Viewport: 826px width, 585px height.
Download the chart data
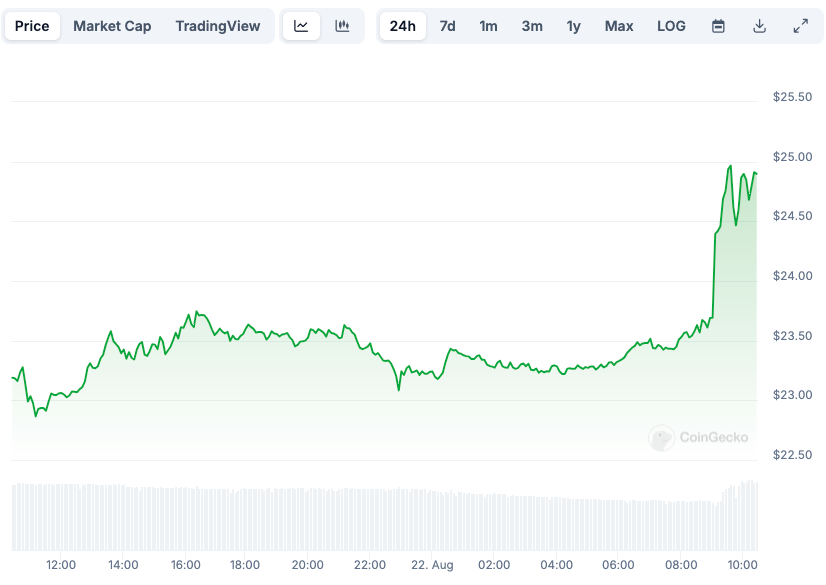click(x=759, y=26)
